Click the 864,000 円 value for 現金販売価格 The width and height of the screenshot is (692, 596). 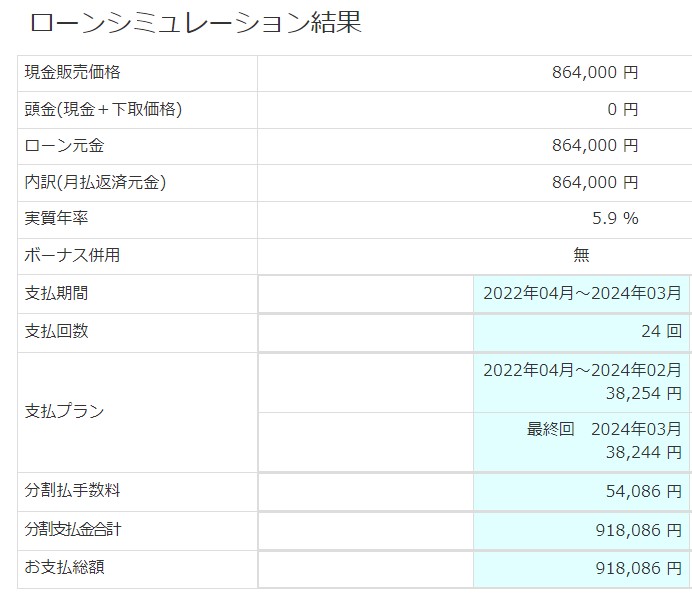coord(594,72)
